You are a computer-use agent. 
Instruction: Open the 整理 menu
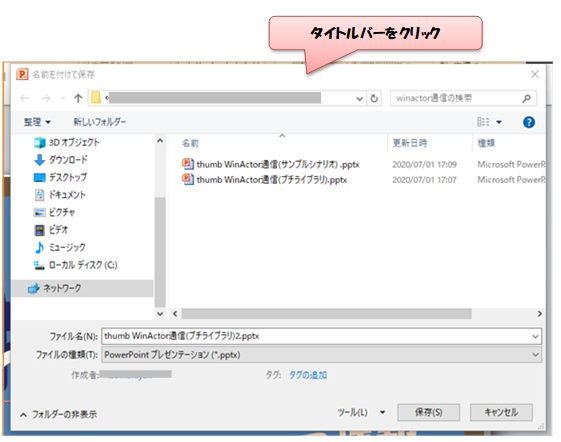coord(37,122)
